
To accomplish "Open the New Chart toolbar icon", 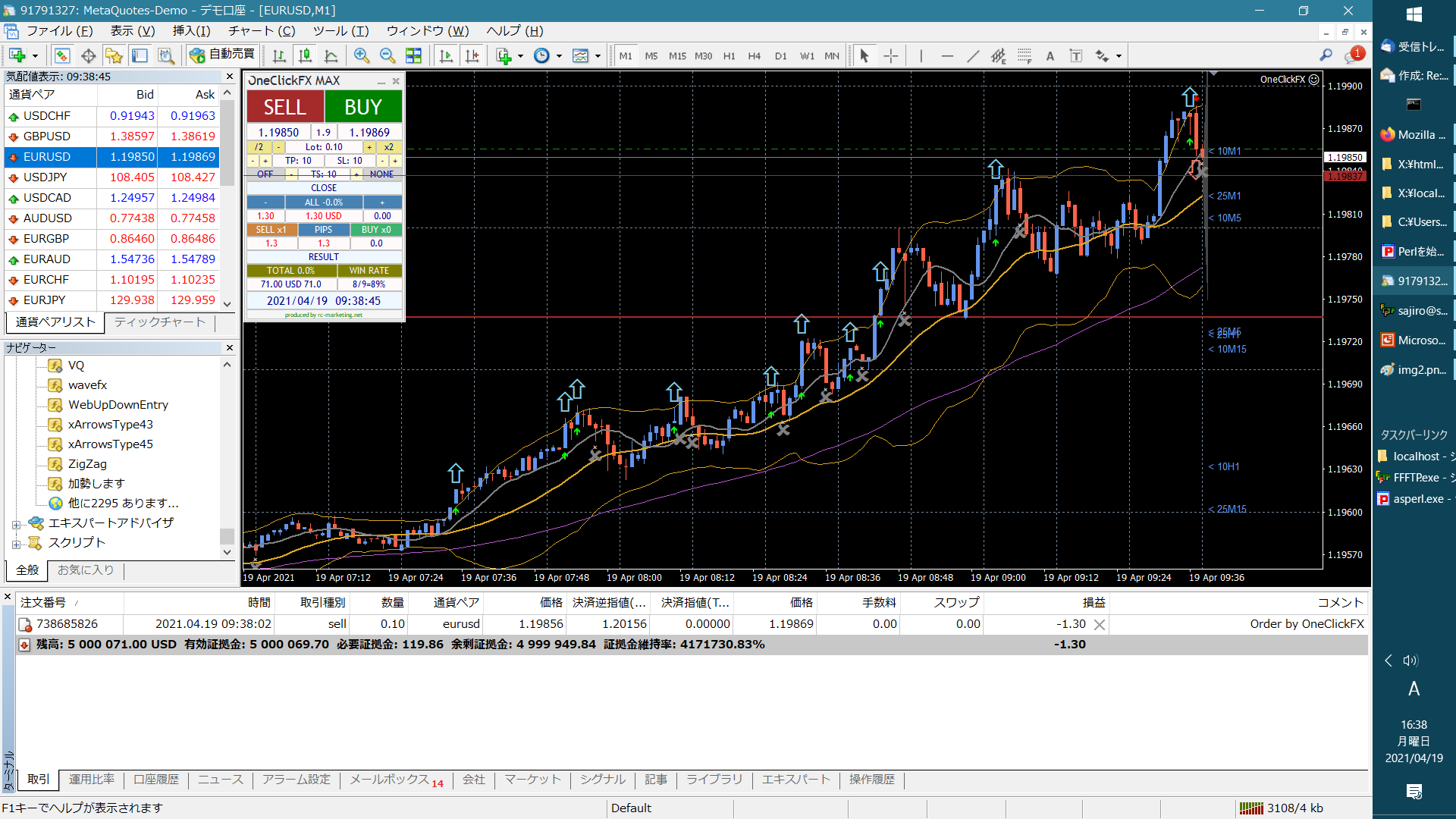I will pyautogui.click(x=17, y=55).
